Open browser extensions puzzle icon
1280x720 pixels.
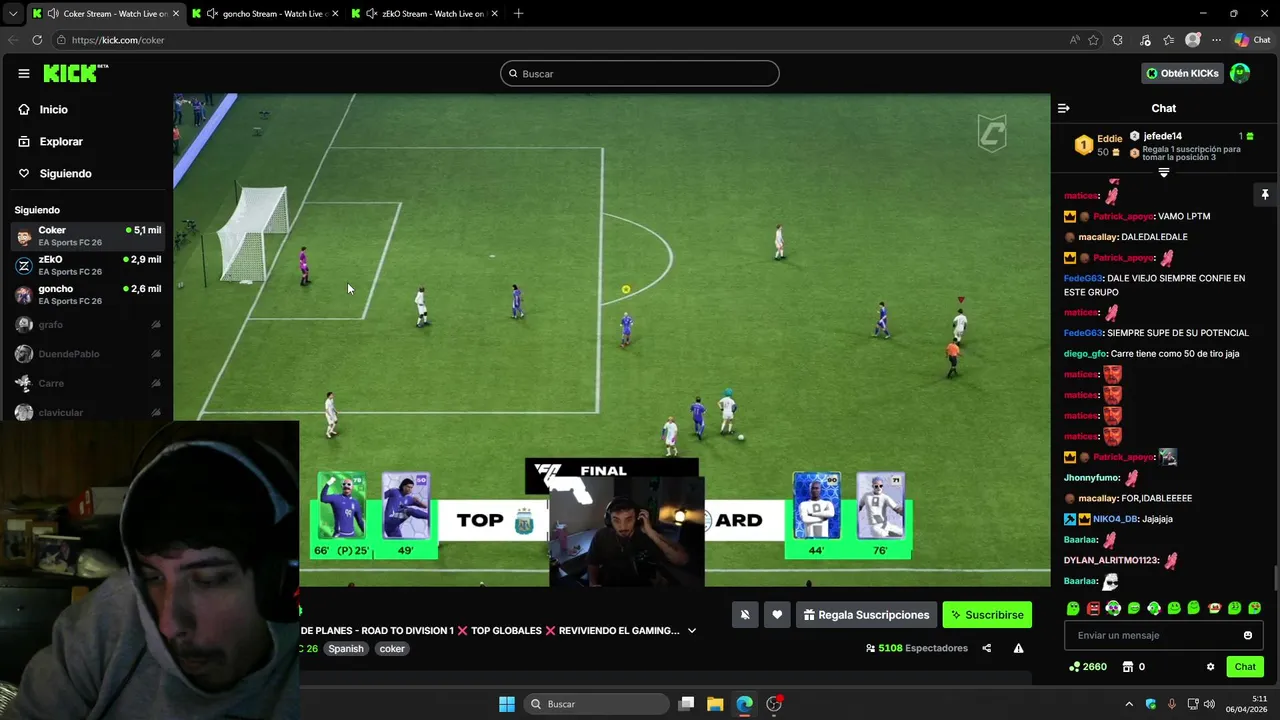click(x=1117, y=40)
